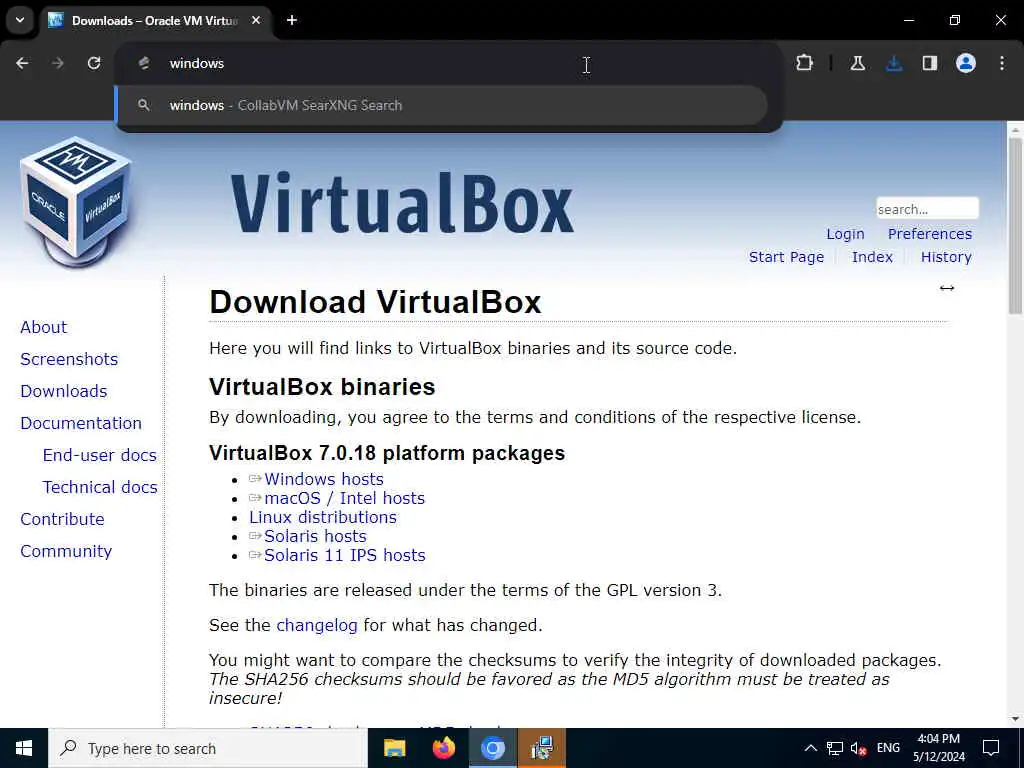
Task: Click the VirtualBox site search field
Action: [x=927, y=209]
